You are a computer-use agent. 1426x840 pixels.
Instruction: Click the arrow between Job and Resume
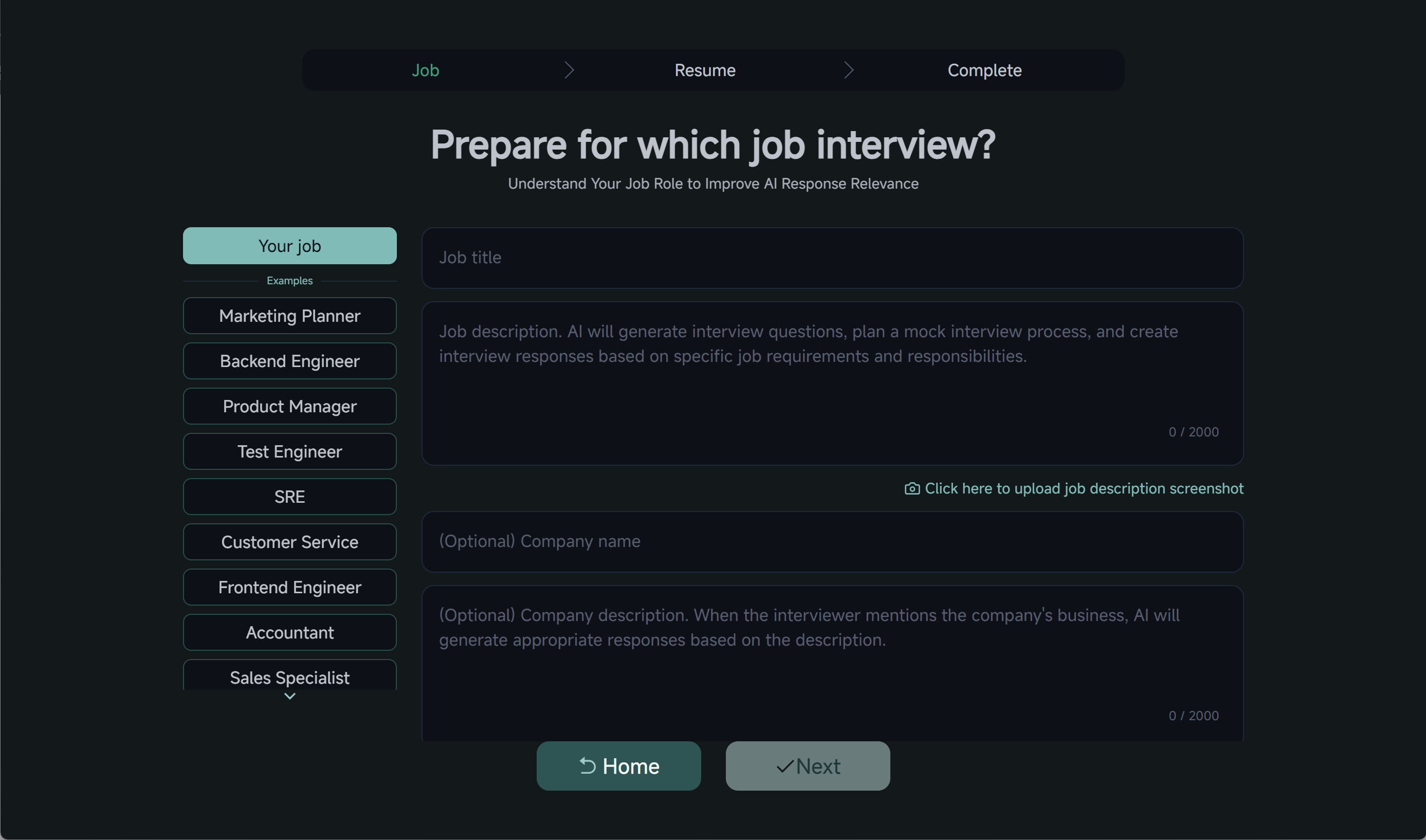tap(569, 70)
